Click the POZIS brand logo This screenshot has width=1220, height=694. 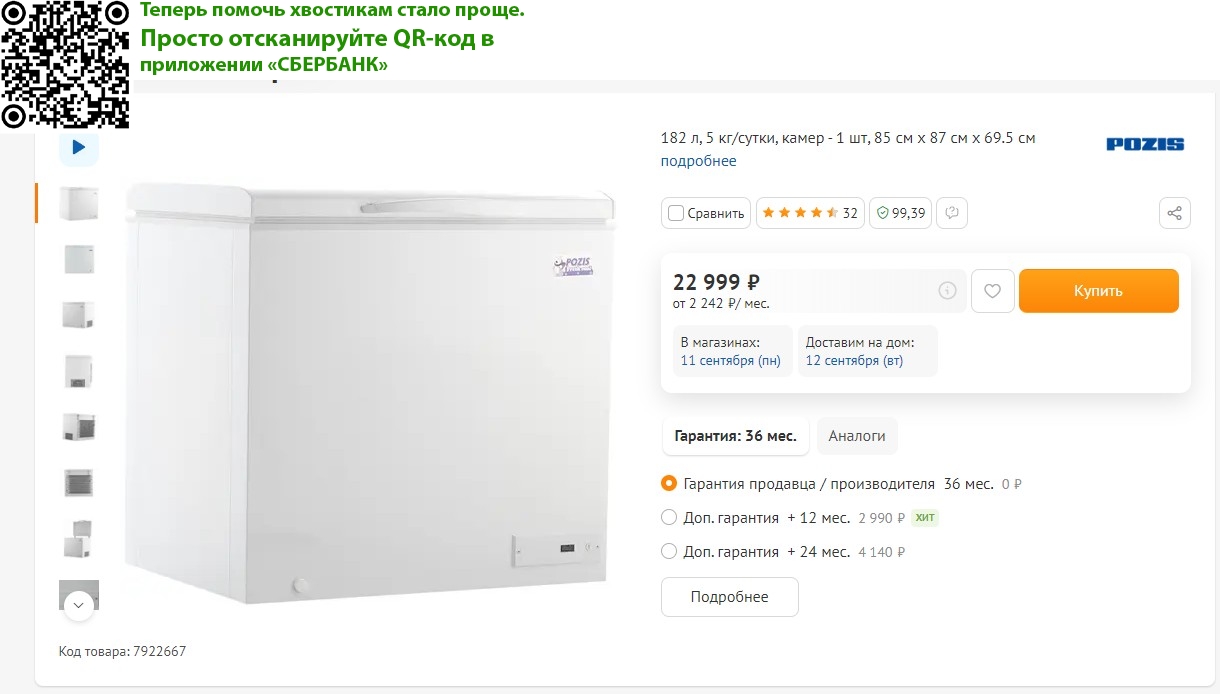(x=1145, y=144)
